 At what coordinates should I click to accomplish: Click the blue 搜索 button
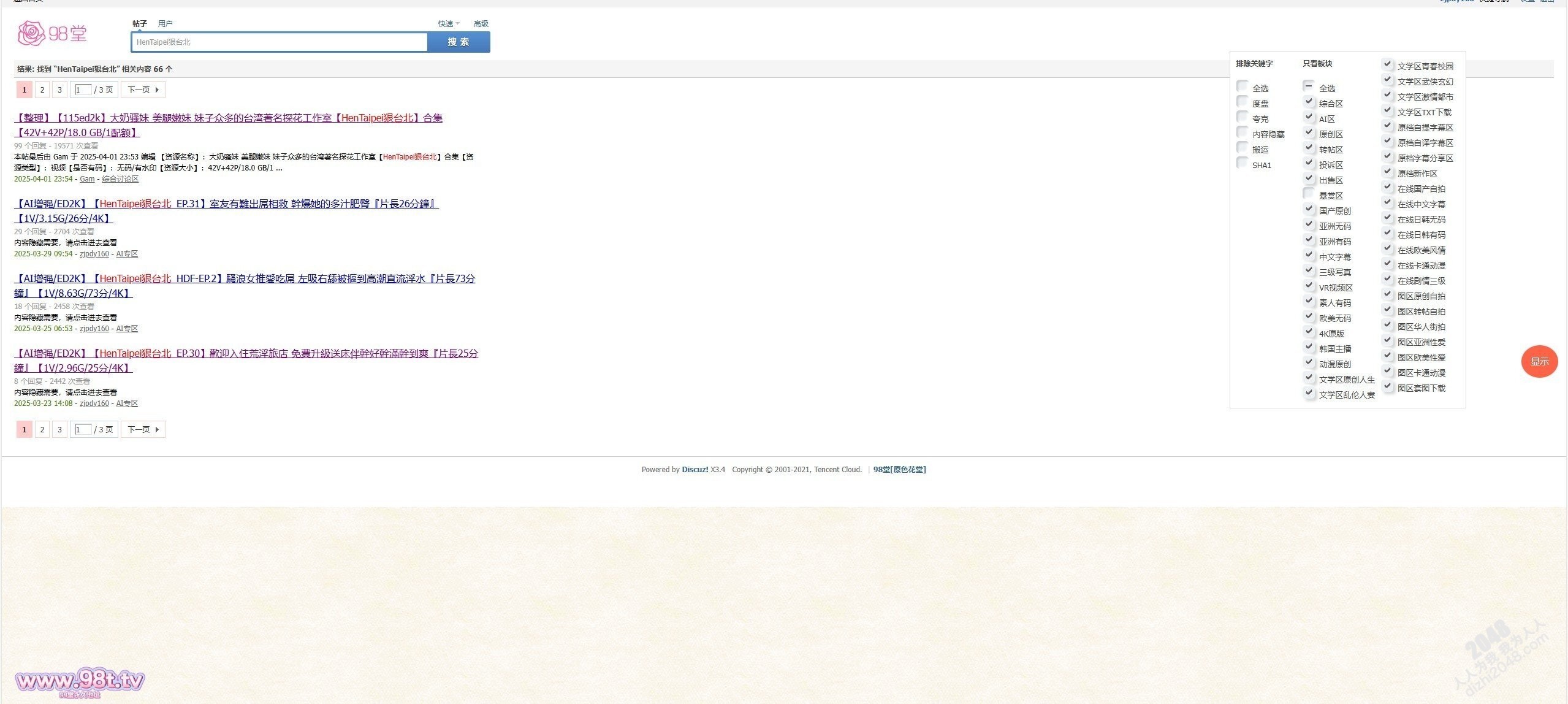(459, 42)
